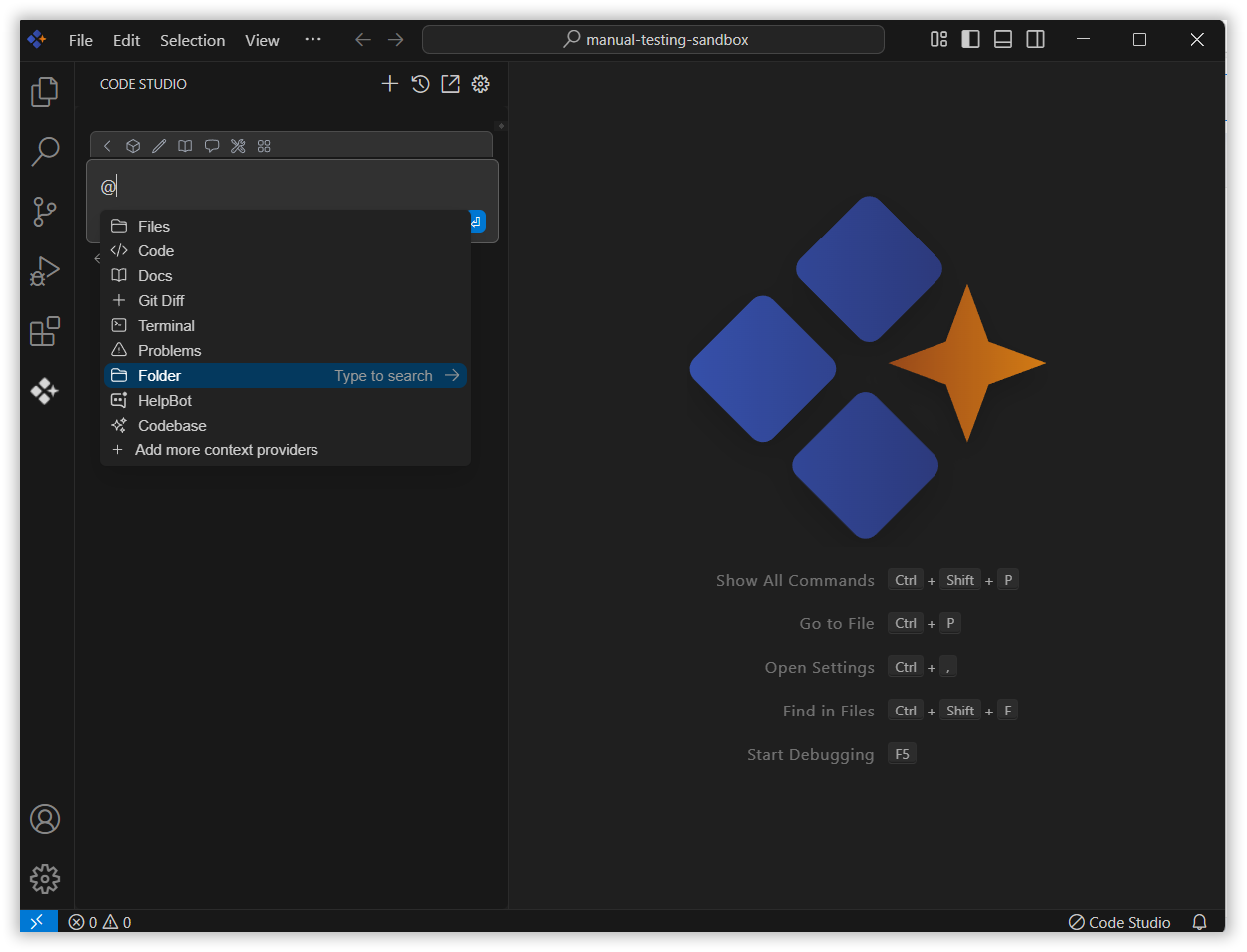Screen dimensions: 1247x952
Task: Click Add more context providers
Action: tap(227, 450)
